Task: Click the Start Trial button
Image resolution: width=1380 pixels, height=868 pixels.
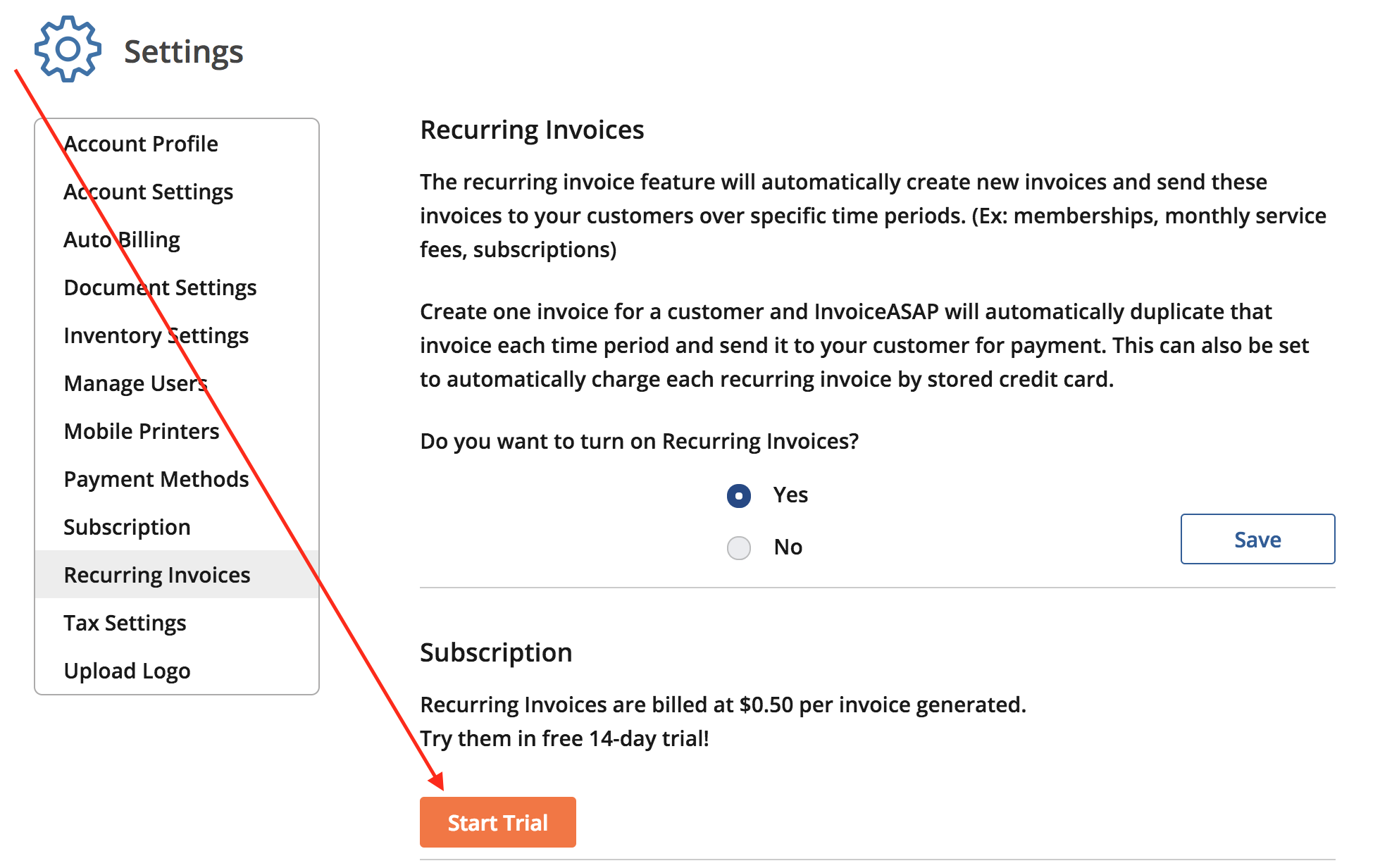Action: (x=497, y=821)
